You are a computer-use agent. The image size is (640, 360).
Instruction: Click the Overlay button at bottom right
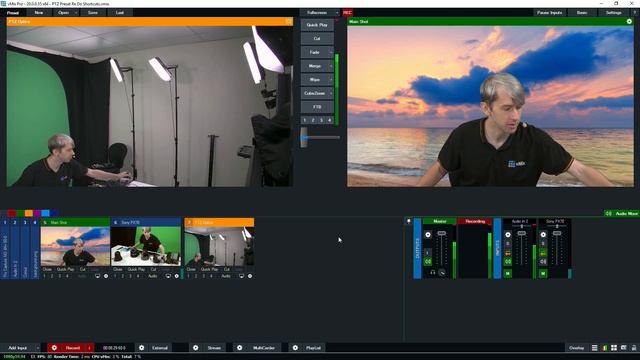(x=577, y=348)
